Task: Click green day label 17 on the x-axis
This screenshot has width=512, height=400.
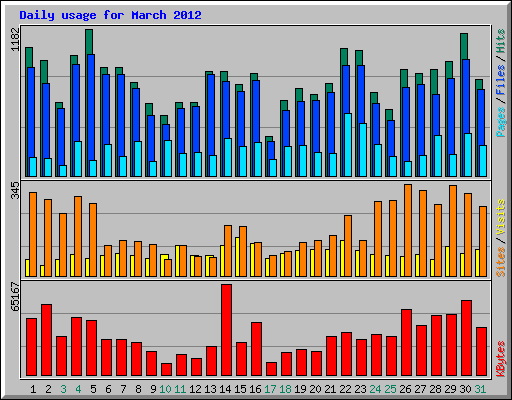Action: (270, 389)
